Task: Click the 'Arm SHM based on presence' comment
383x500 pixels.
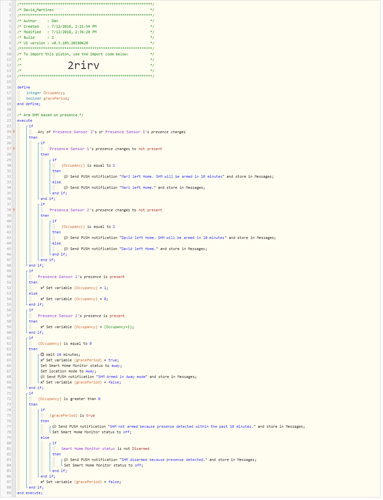Action: click(x=50, y=115)
